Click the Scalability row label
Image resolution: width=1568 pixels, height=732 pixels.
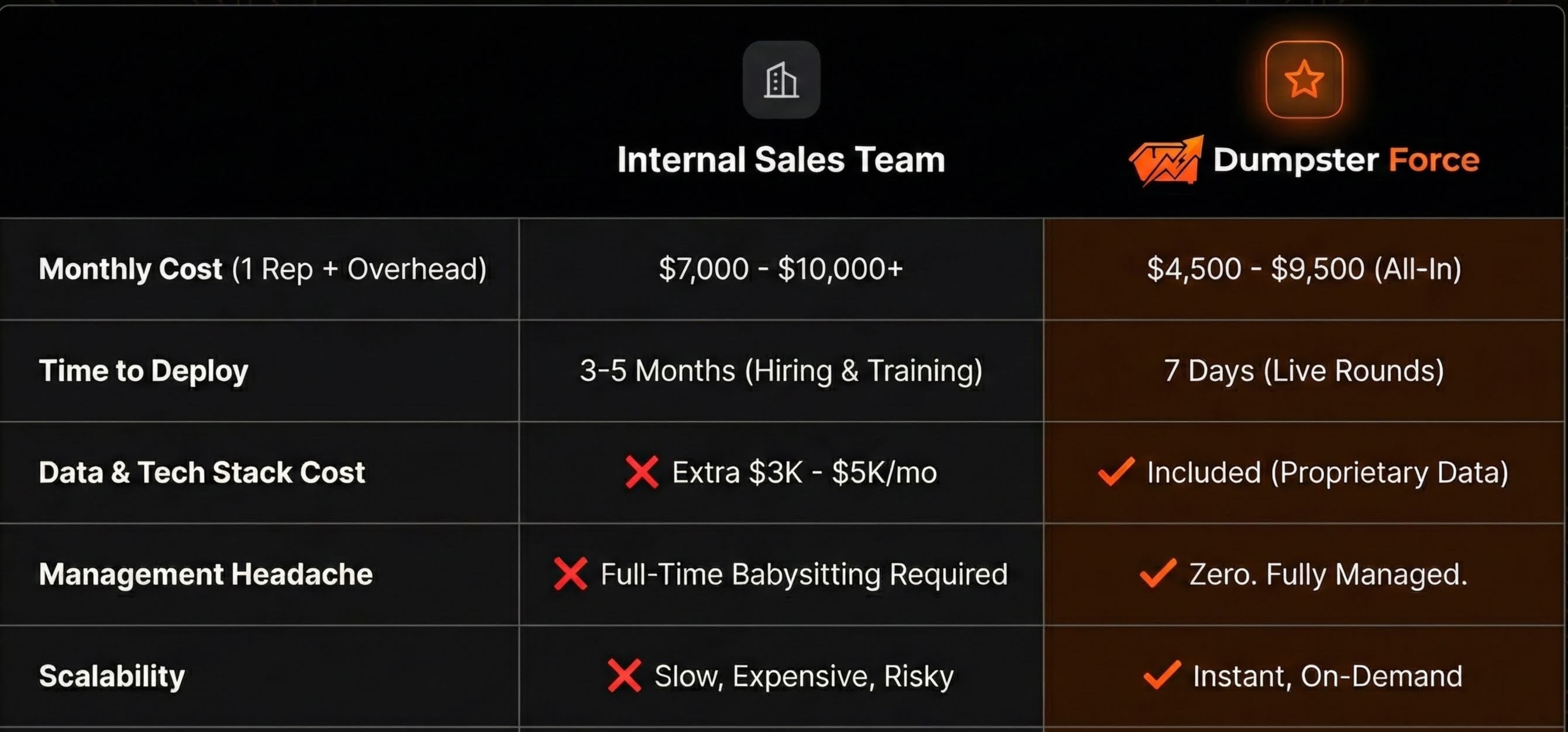pos(112,675)
